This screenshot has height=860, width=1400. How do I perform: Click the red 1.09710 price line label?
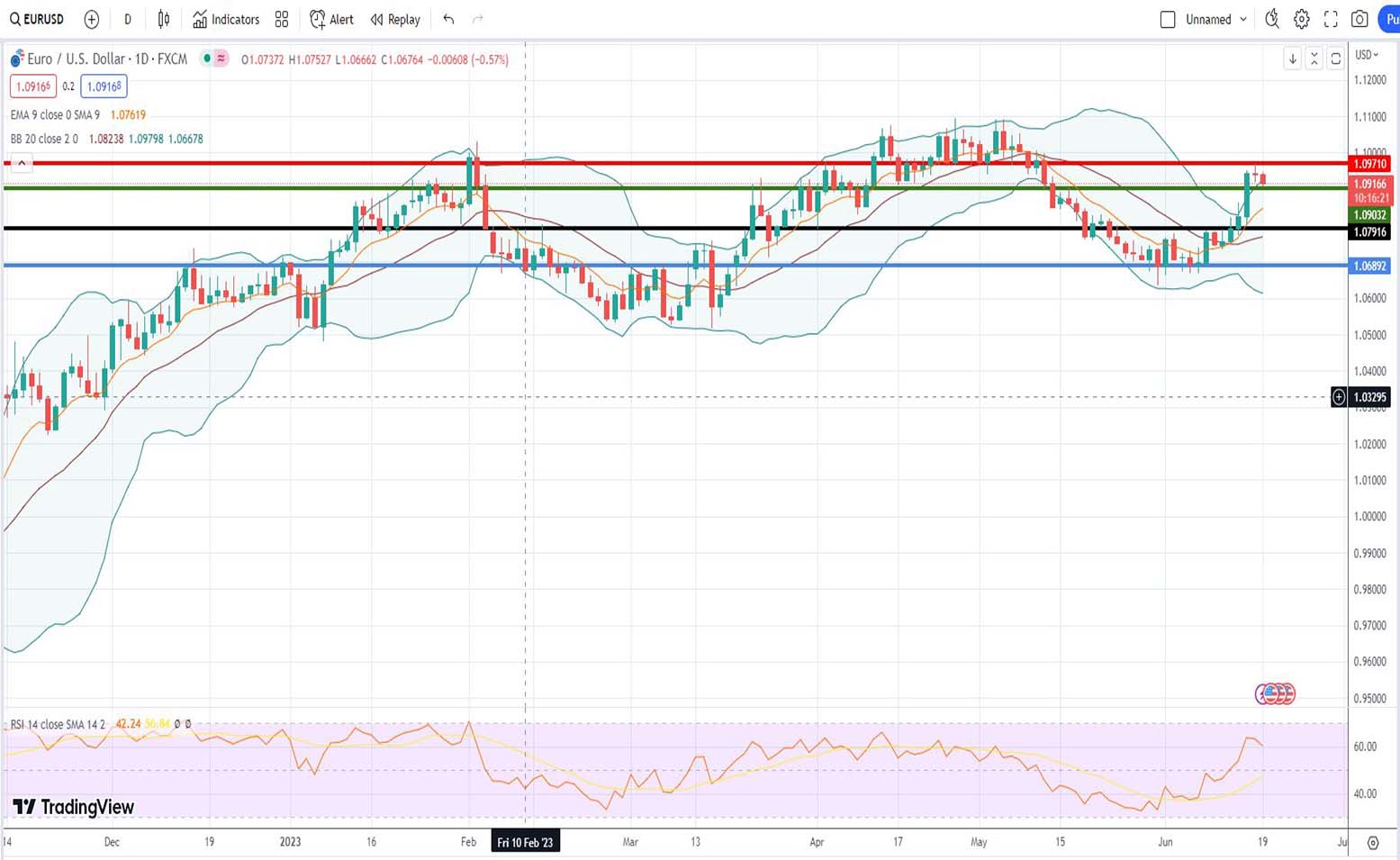click(1369, 164)
